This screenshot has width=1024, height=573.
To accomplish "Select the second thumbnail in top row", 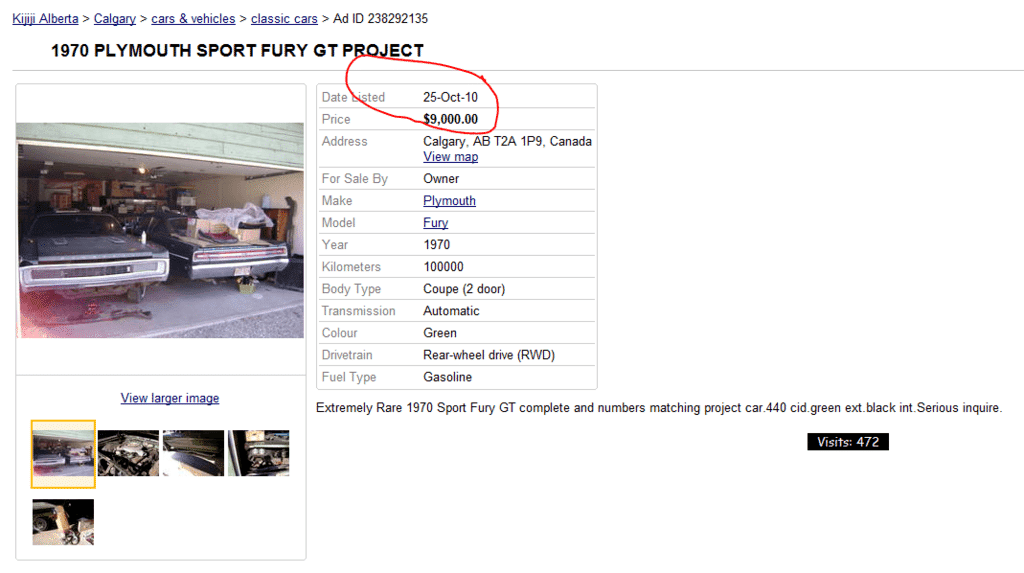I will [x=128, y=453].
